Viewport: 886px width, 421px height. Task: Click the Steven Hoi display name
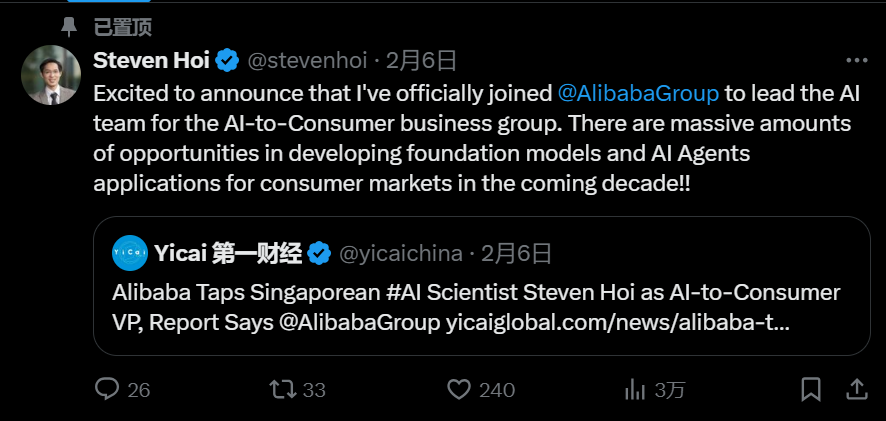151,60
